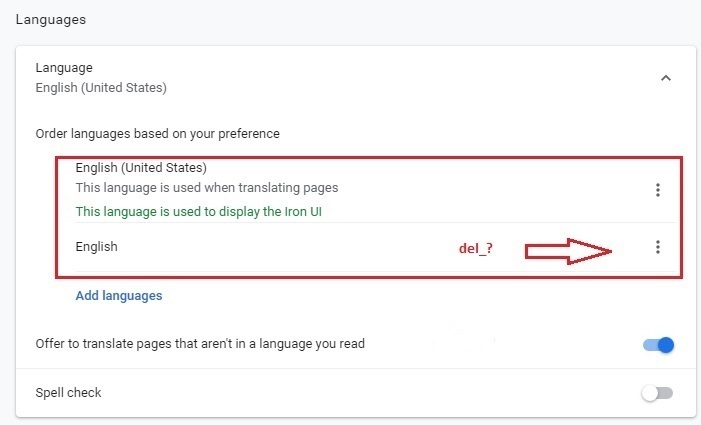Disable the offer to translate pages toggle
Screen dimensions: 701x425
[x=658, y=345]
